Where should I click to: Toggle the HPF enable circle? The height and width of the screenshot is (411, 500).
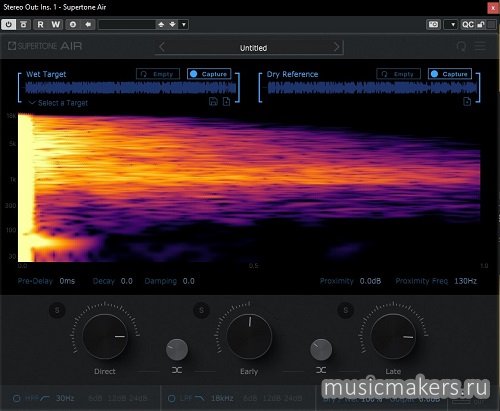(x=16, y=398)
